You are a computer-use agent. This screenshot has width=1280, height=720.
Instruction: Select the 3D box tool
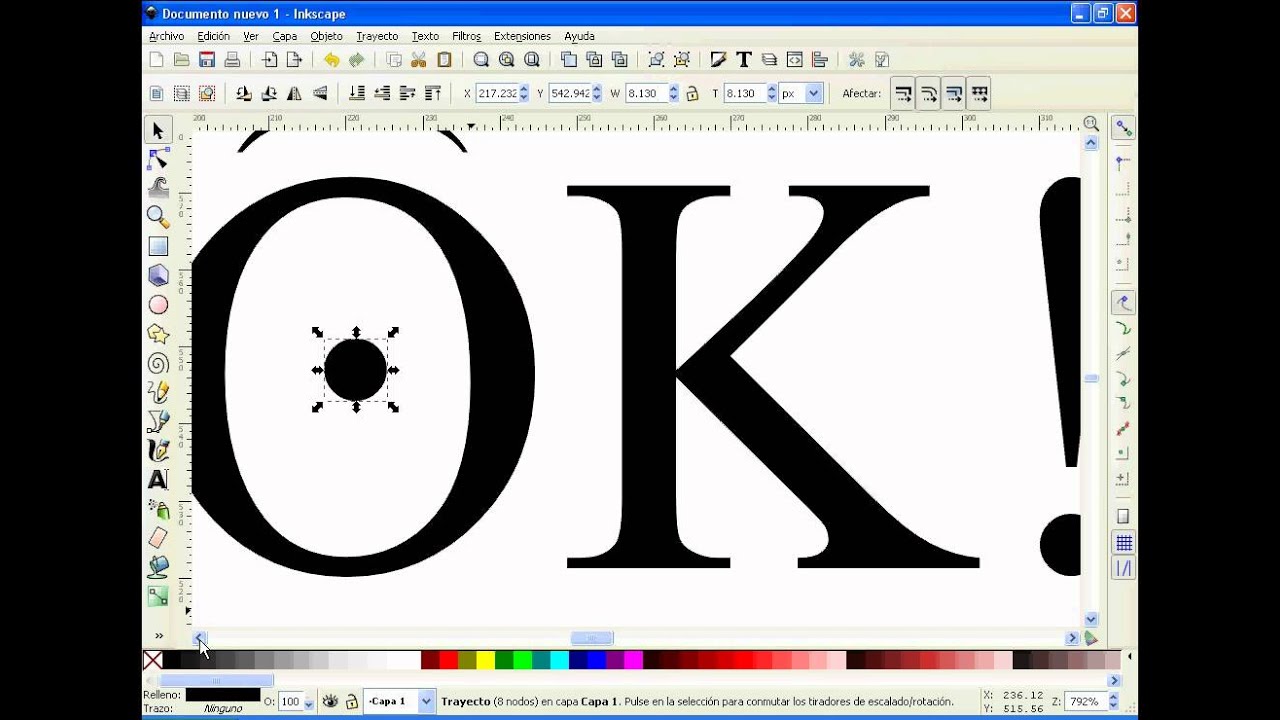(x=158, y=275)
